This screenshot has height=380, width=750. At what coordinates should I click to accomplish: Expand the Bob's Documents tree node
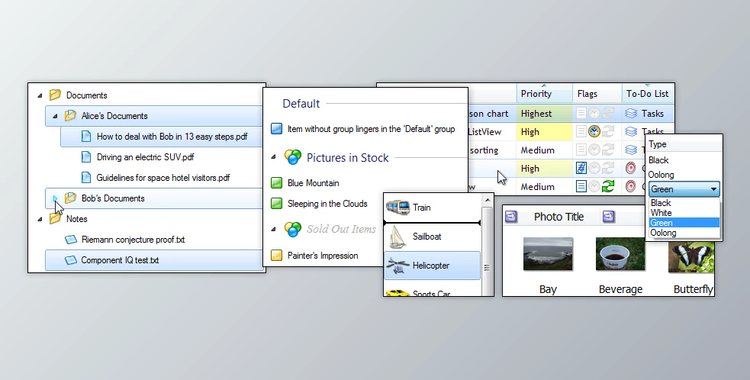point(55,198)
